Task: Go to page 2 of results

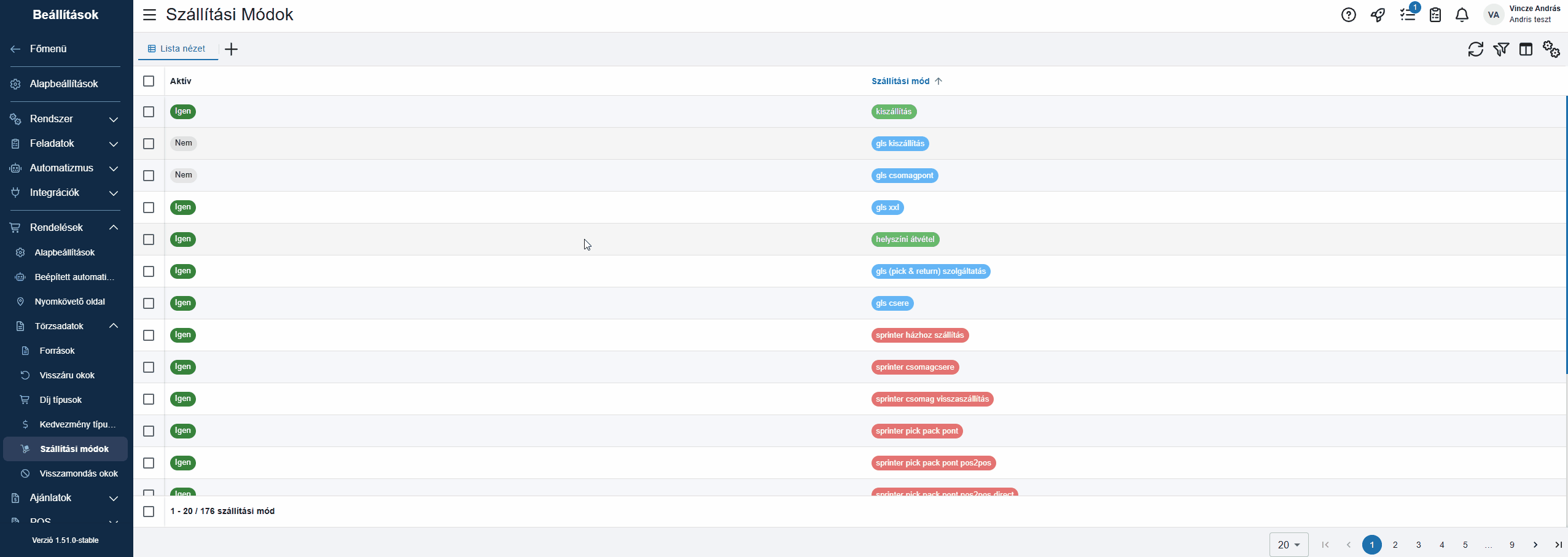Action: (x=1395, y=545)
